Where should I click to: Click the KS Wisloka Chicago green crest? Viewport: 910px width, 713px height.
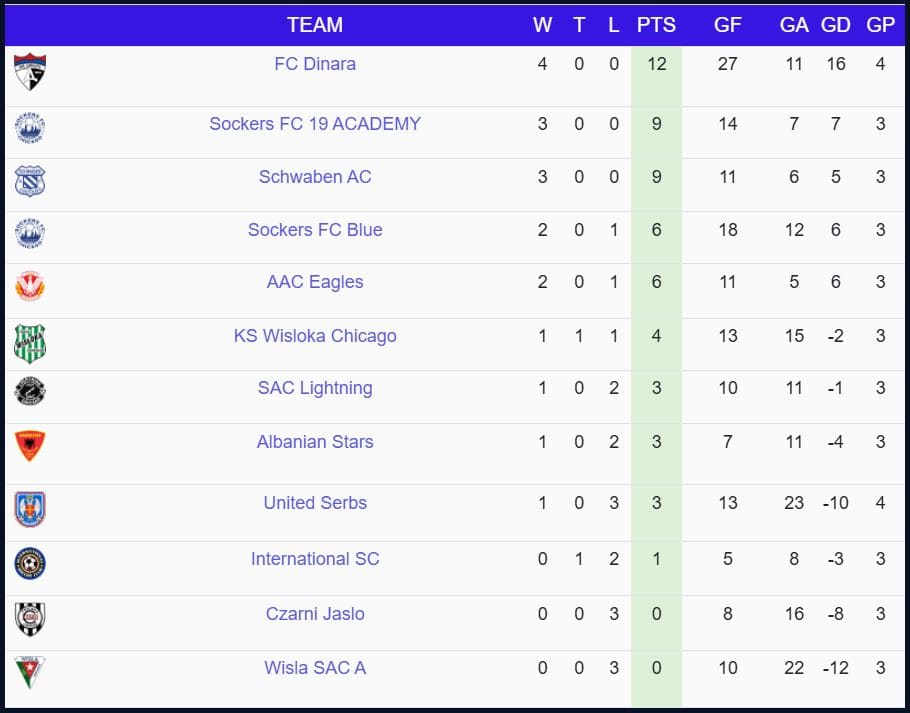pos(30,342)
